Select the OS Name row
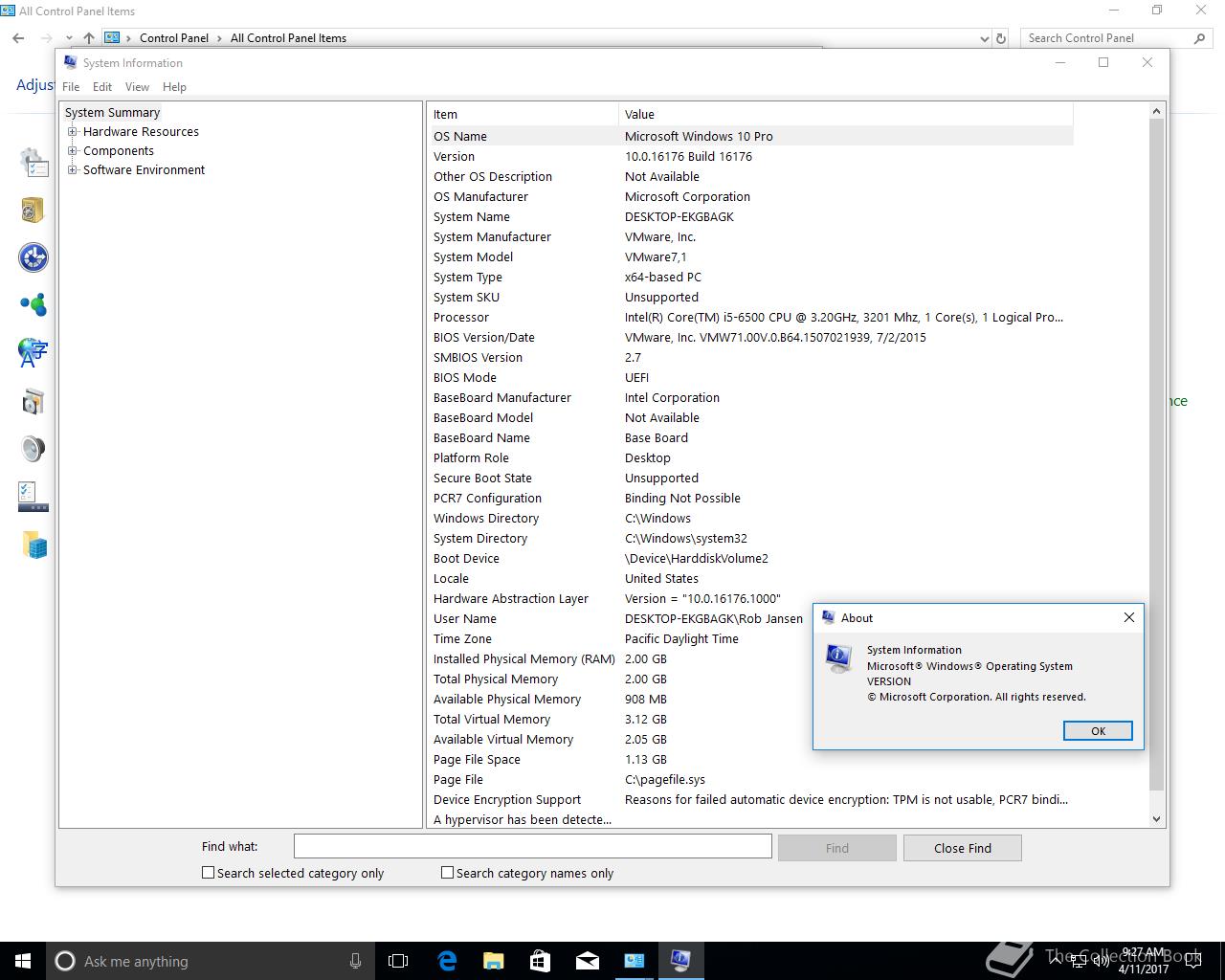 [751, 136]
